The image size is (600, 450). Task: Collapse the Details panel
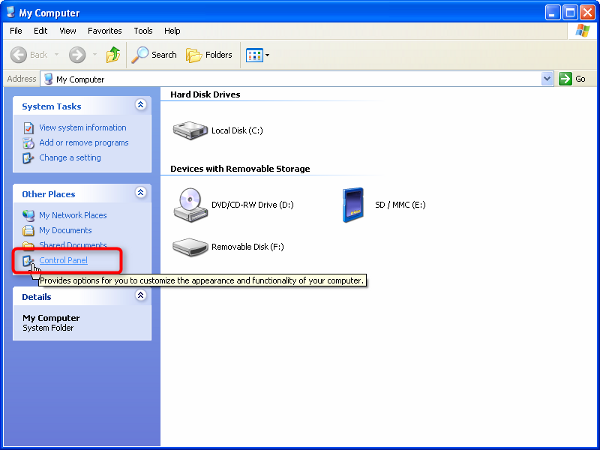pos(141,295)
